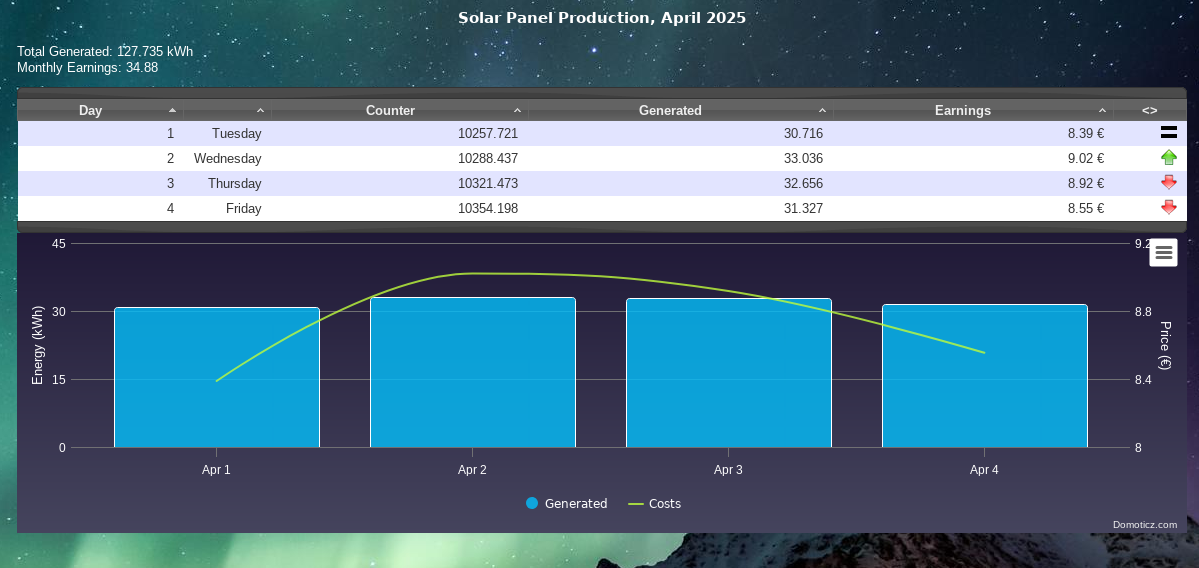
Task: Click the Apr 4 axis label
Action: [x=984, y=469]
